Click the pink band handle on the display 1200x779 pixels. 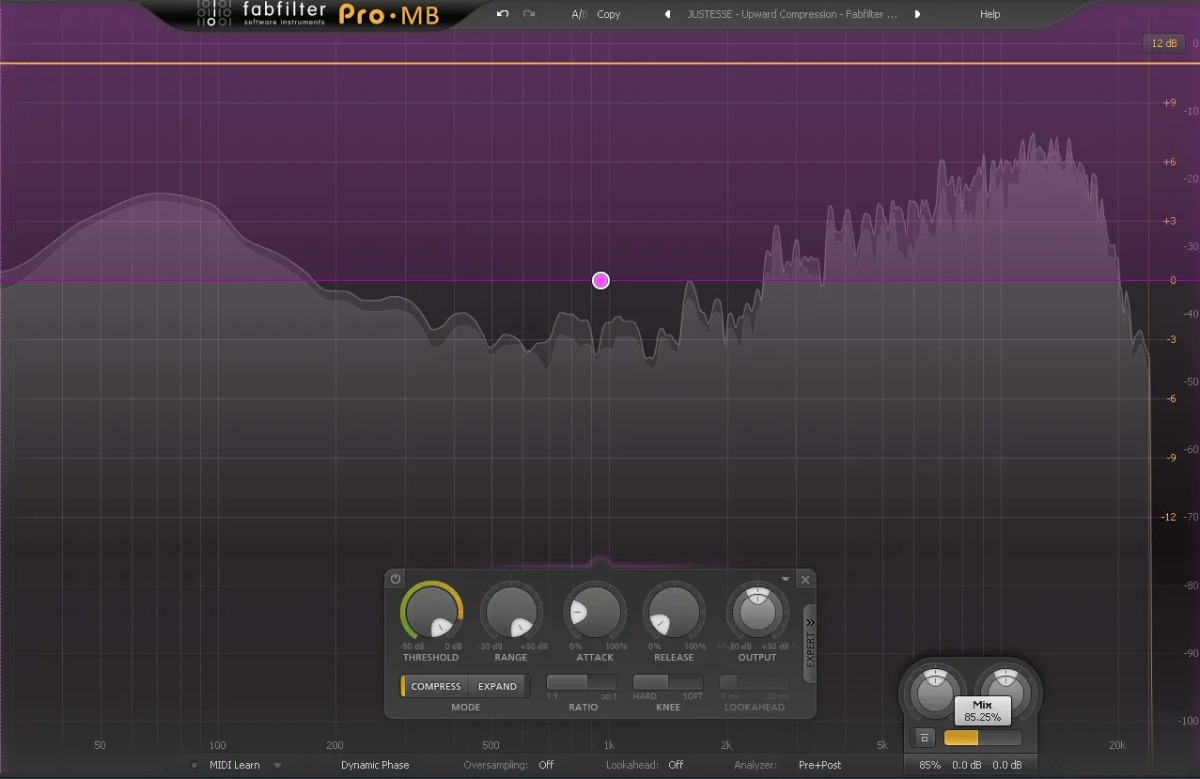tap(601, 280)
